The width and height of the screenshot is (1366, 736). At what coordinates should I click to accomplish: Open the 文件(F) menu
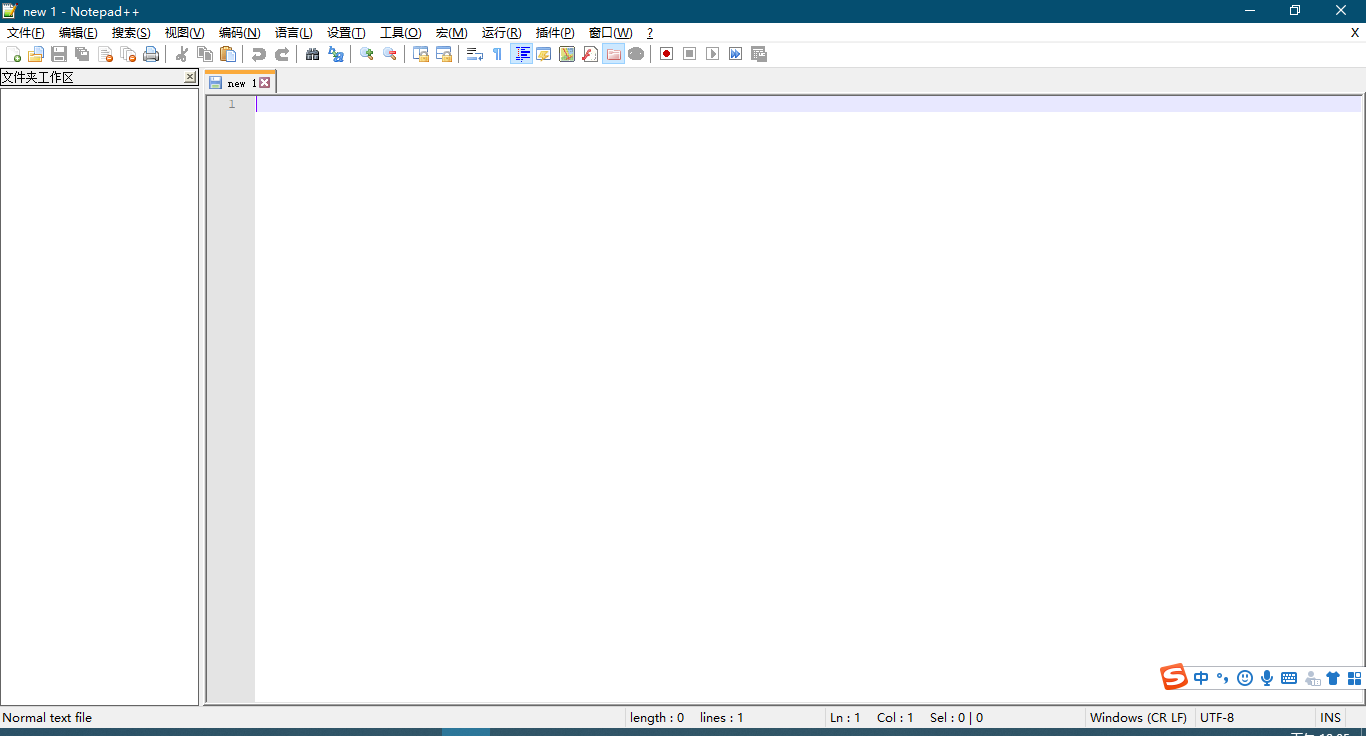[25, 33]
